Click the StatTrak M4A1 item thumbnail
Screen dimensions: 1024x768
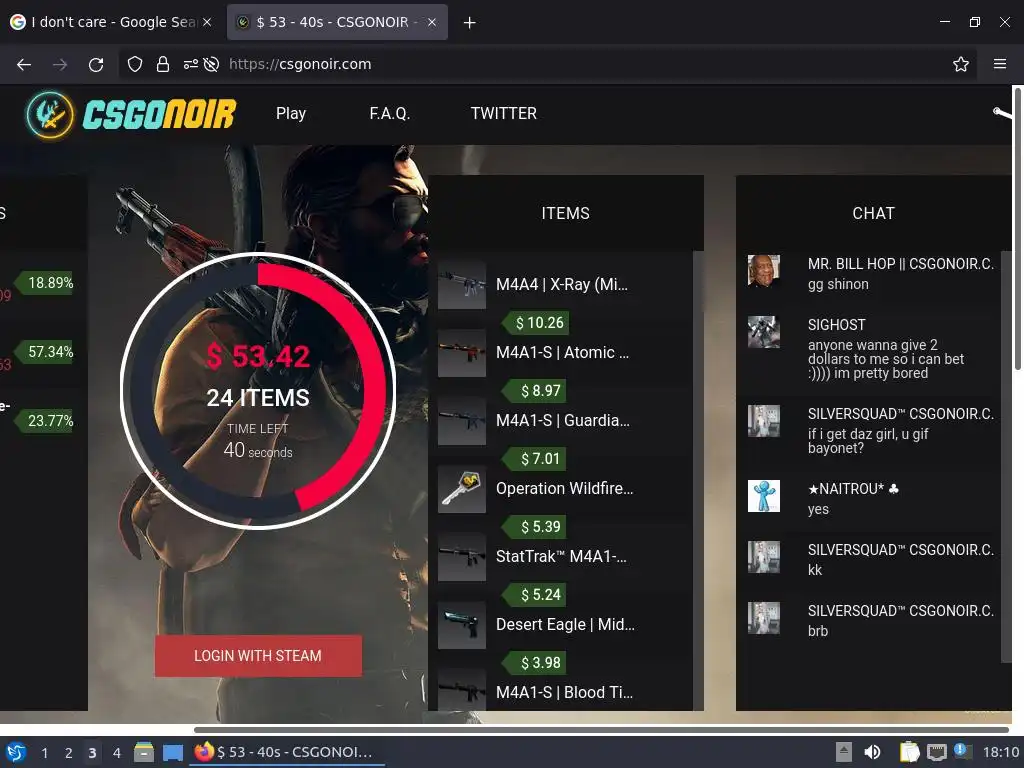(462, 556)
